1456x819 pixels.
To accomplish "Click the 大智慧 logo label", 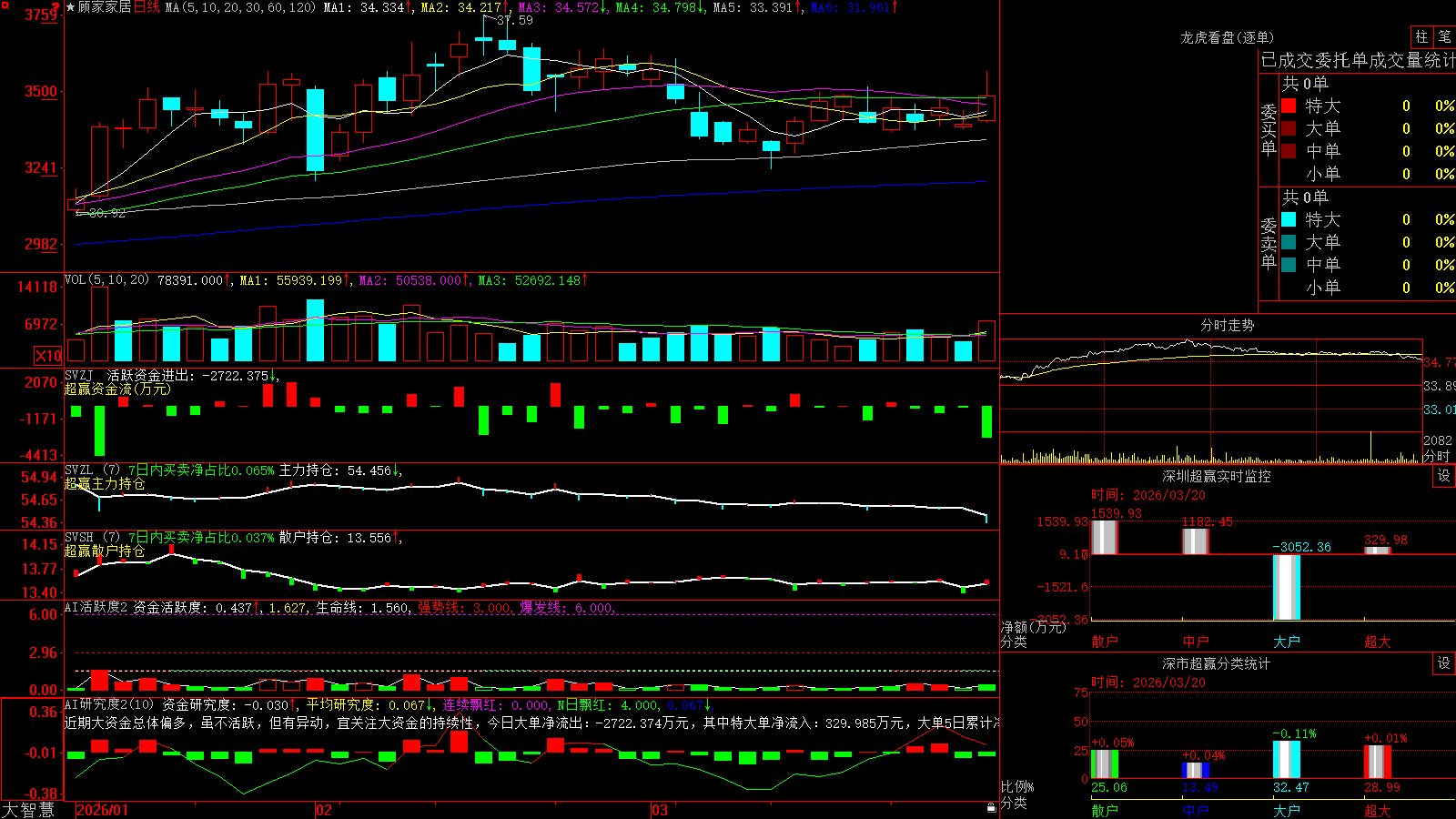I will pos(28,809).
